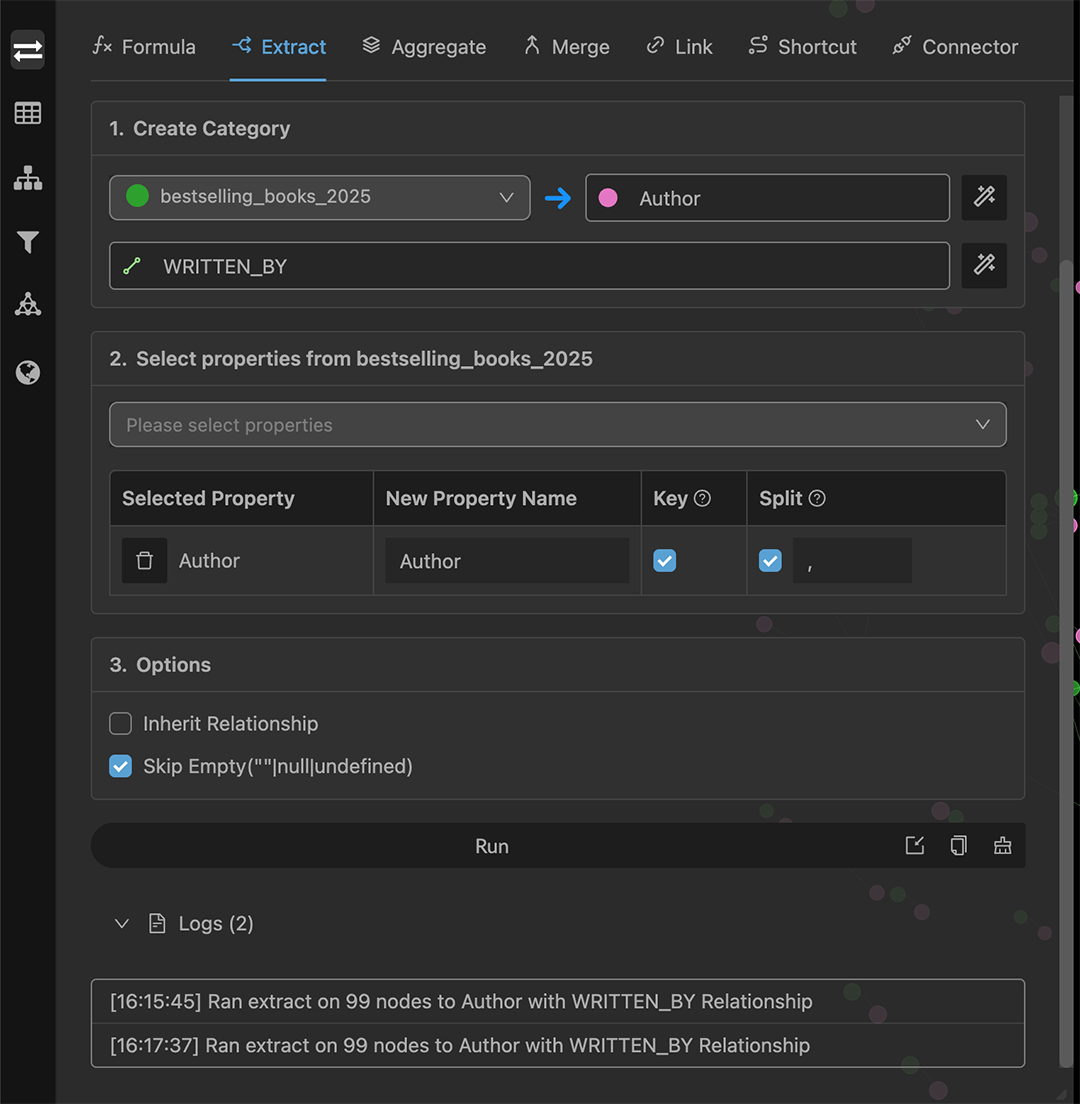Collapse the Logs section
Image resolution: width=1080 pixels, height=1104 pixels.
coord(121,923)
